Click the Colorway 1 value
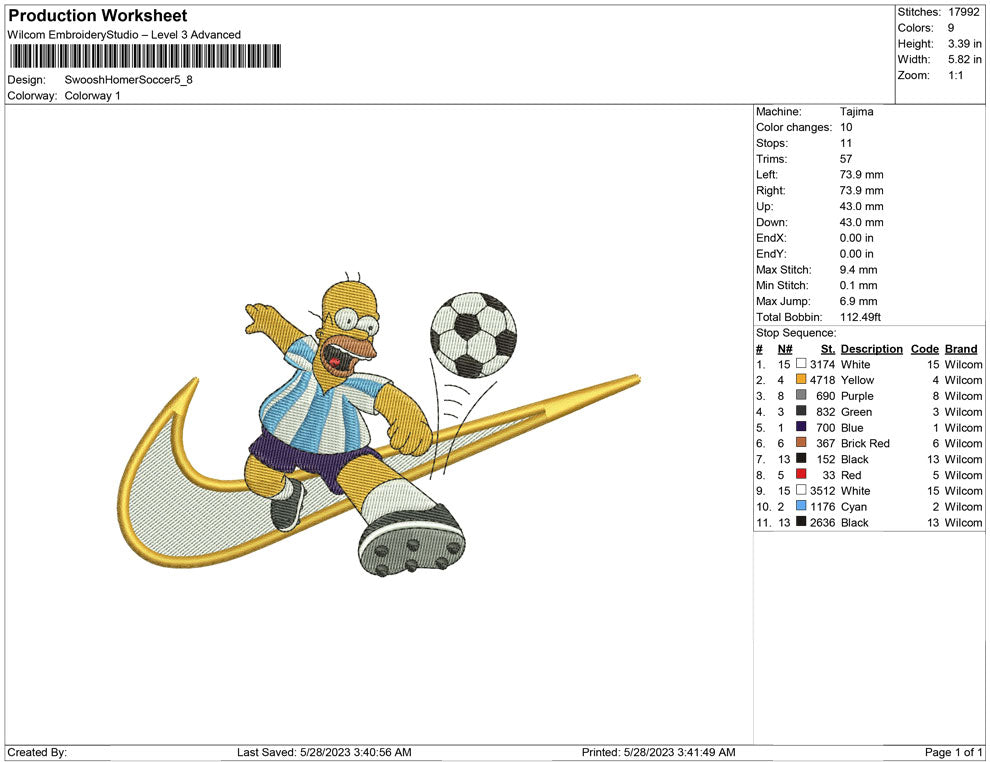 coord(92,95)
